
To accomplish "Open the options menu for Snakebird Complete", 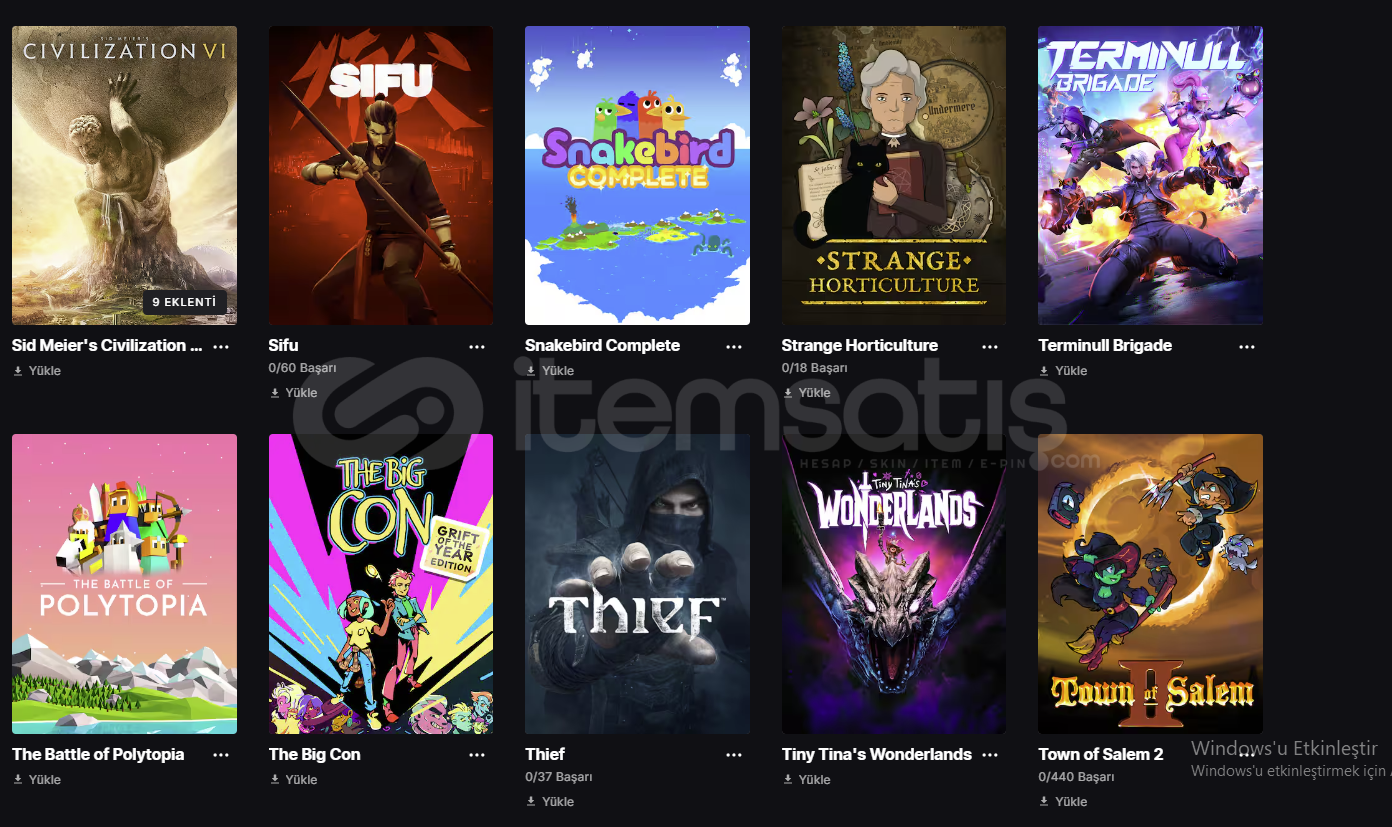I will click(x=734, y=347).
